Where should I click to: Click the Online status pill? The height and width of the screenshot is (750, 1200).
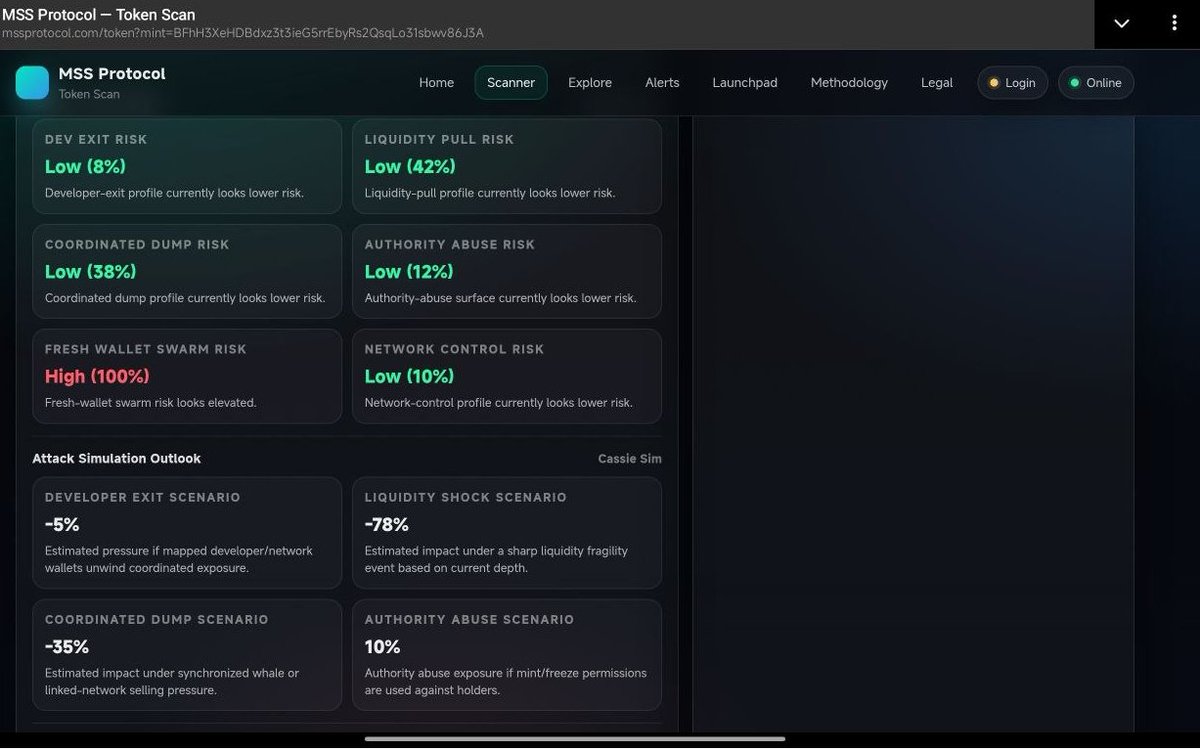1096,83
